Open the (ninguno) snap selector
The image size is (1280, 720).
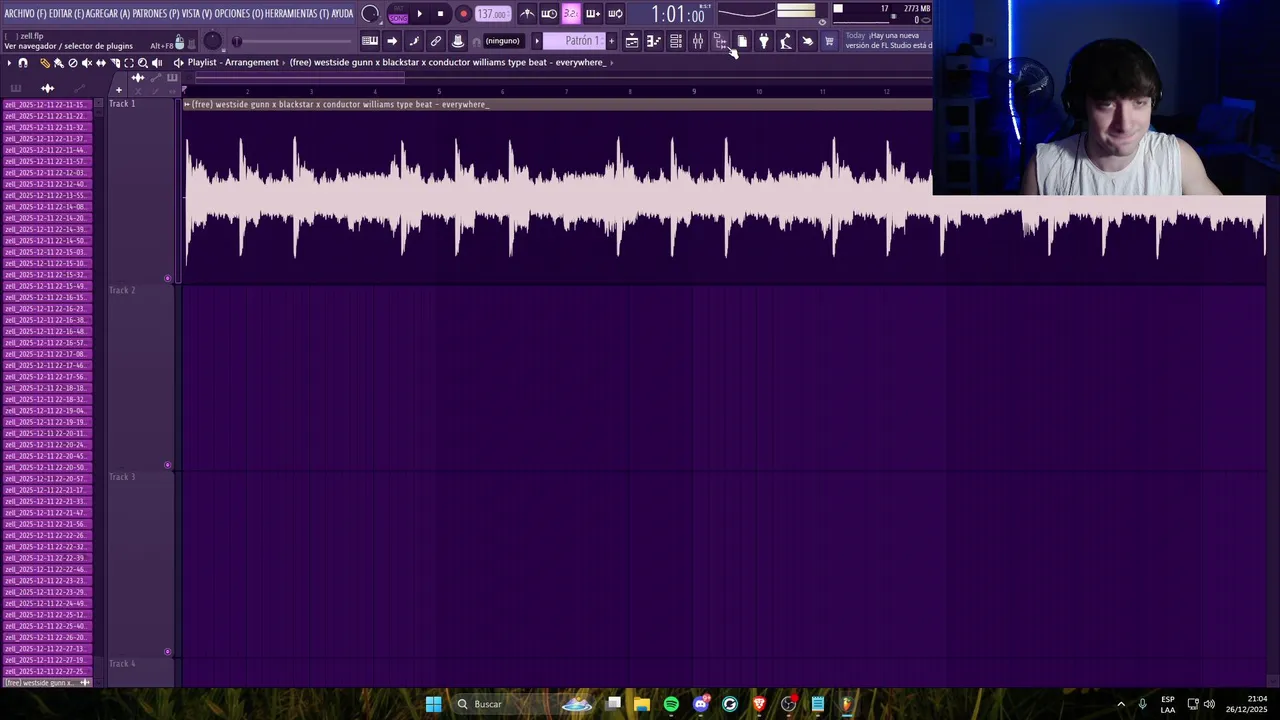502,41
